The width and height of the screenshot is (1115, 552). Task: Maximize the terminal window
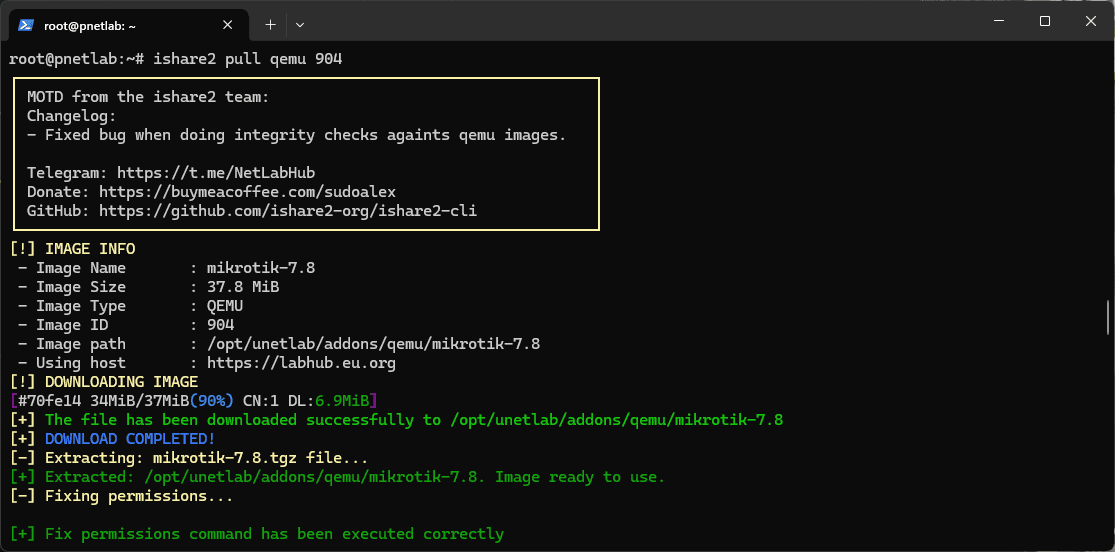[1044, 22]
